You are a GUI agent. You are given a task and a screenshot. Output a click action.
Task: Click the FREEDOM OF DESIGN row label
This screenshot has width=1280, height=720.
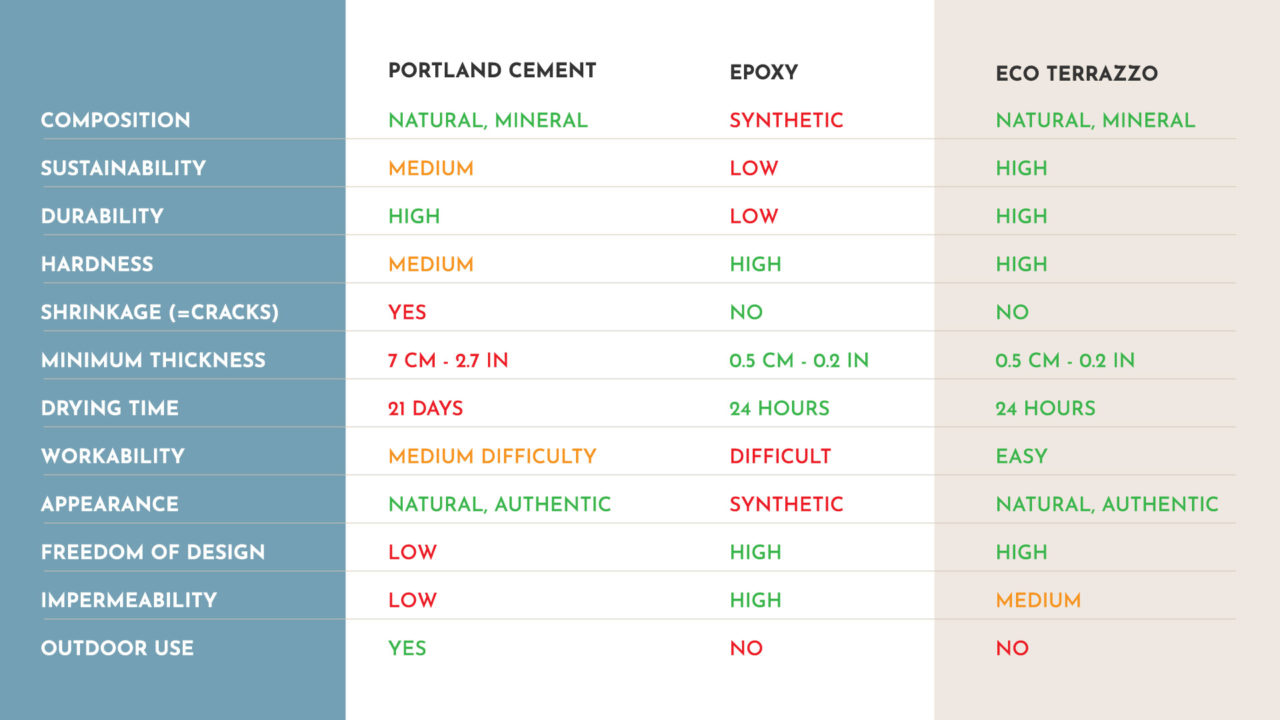tap(153, 552)
